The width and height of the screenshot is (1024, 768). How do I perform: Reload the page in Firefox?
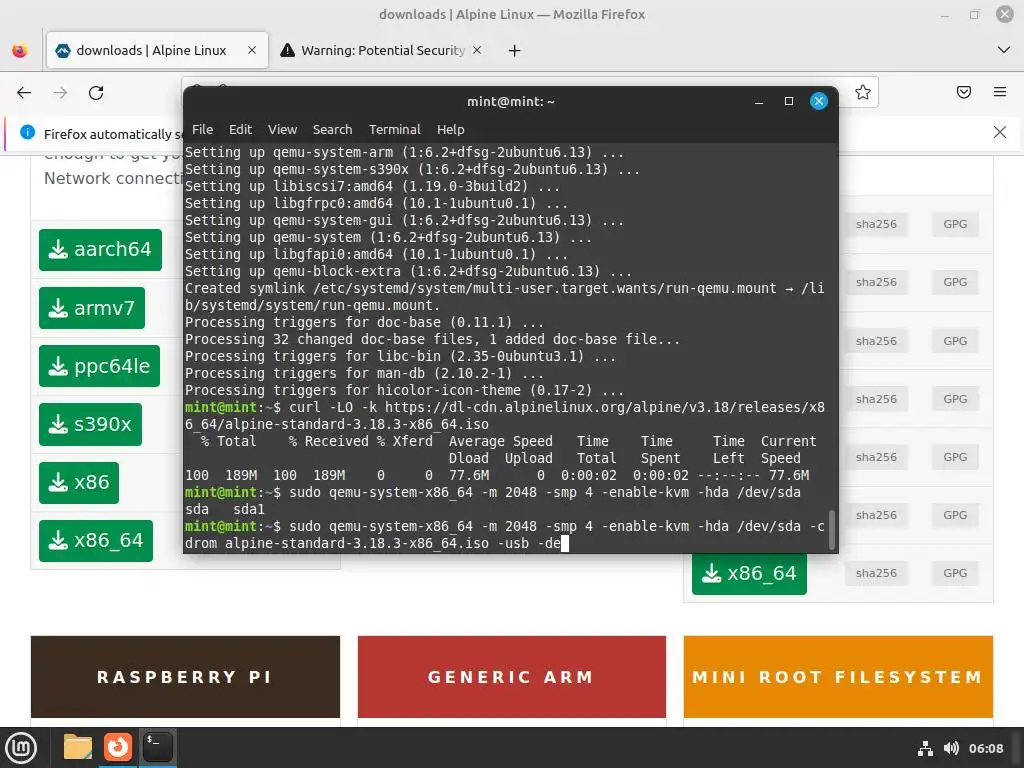coord(96,93)
